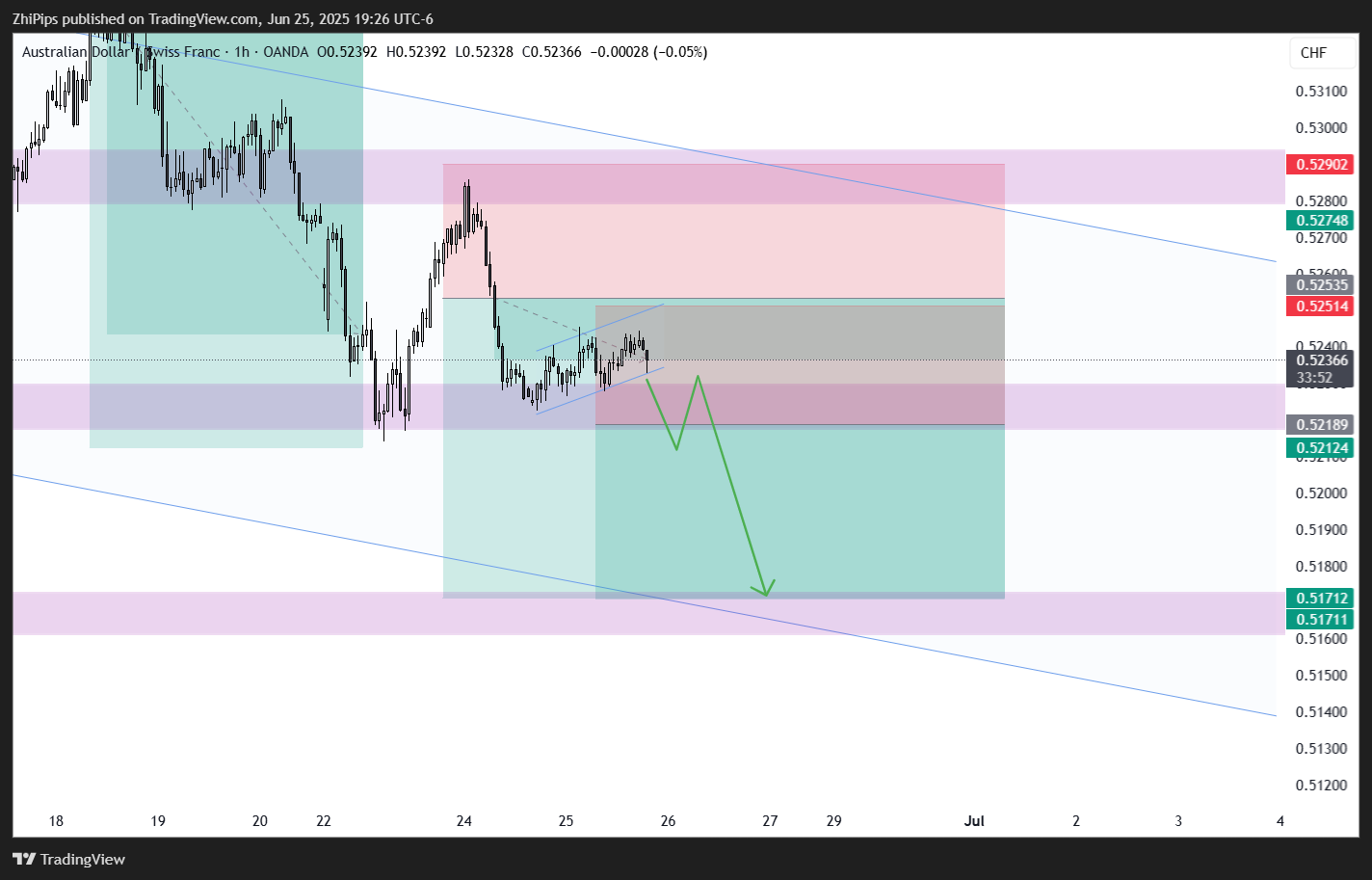Select the green 0.52124 price label
This screenshot has width=1372, height=880.
point(1320,447)
